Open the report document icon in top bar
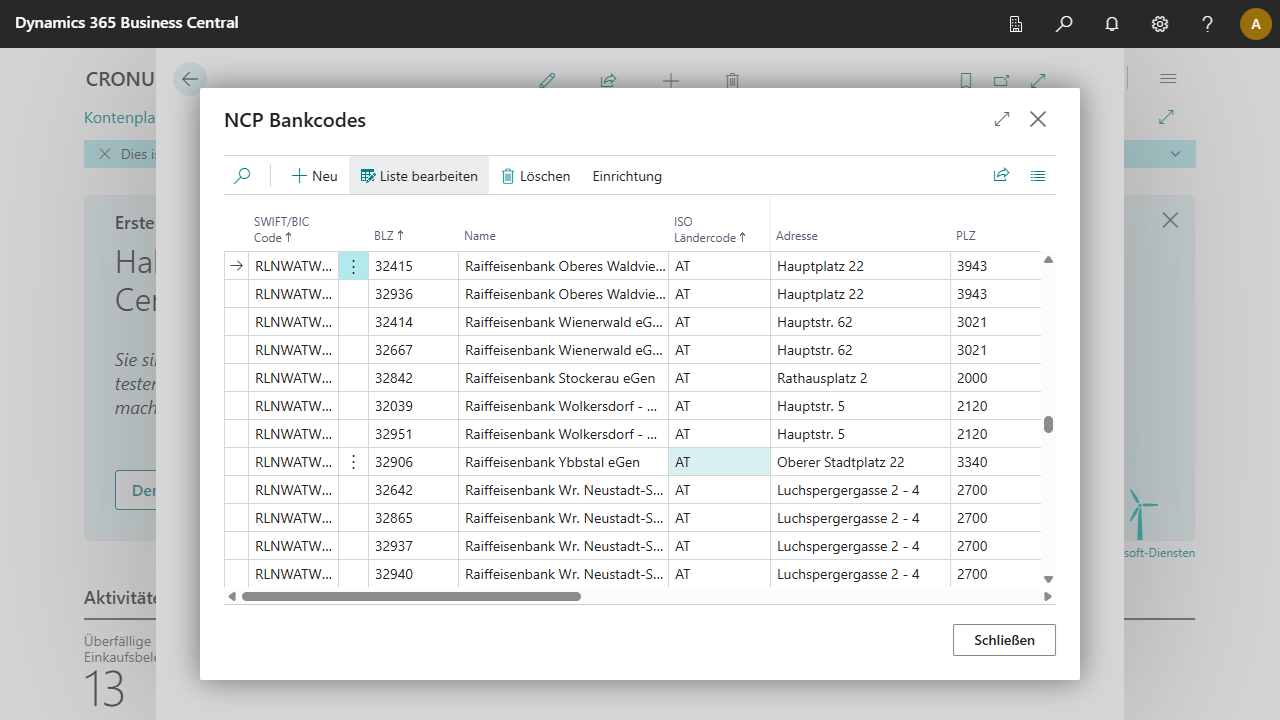Screen dimensions: 1280x720 [x=1016, y=24]
